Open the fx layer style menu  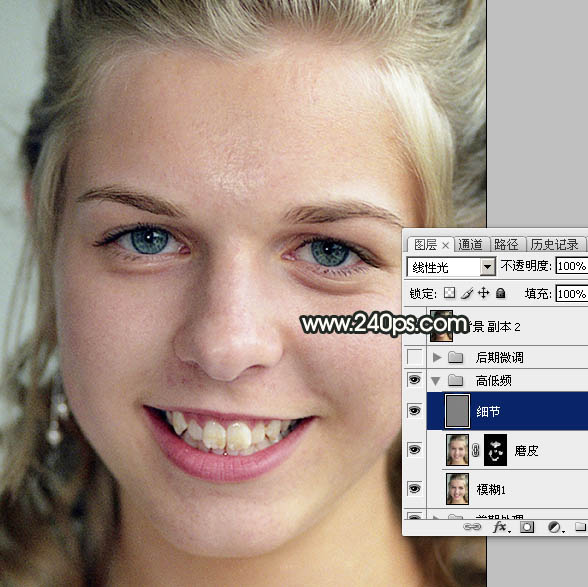pos(501,527)
